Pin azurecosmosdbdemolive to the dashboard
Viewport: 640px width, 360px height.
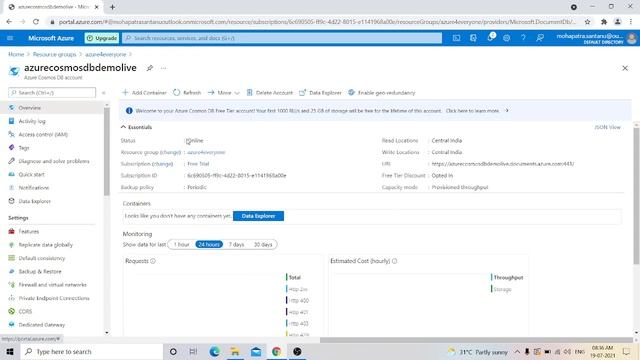coord(150,68)
